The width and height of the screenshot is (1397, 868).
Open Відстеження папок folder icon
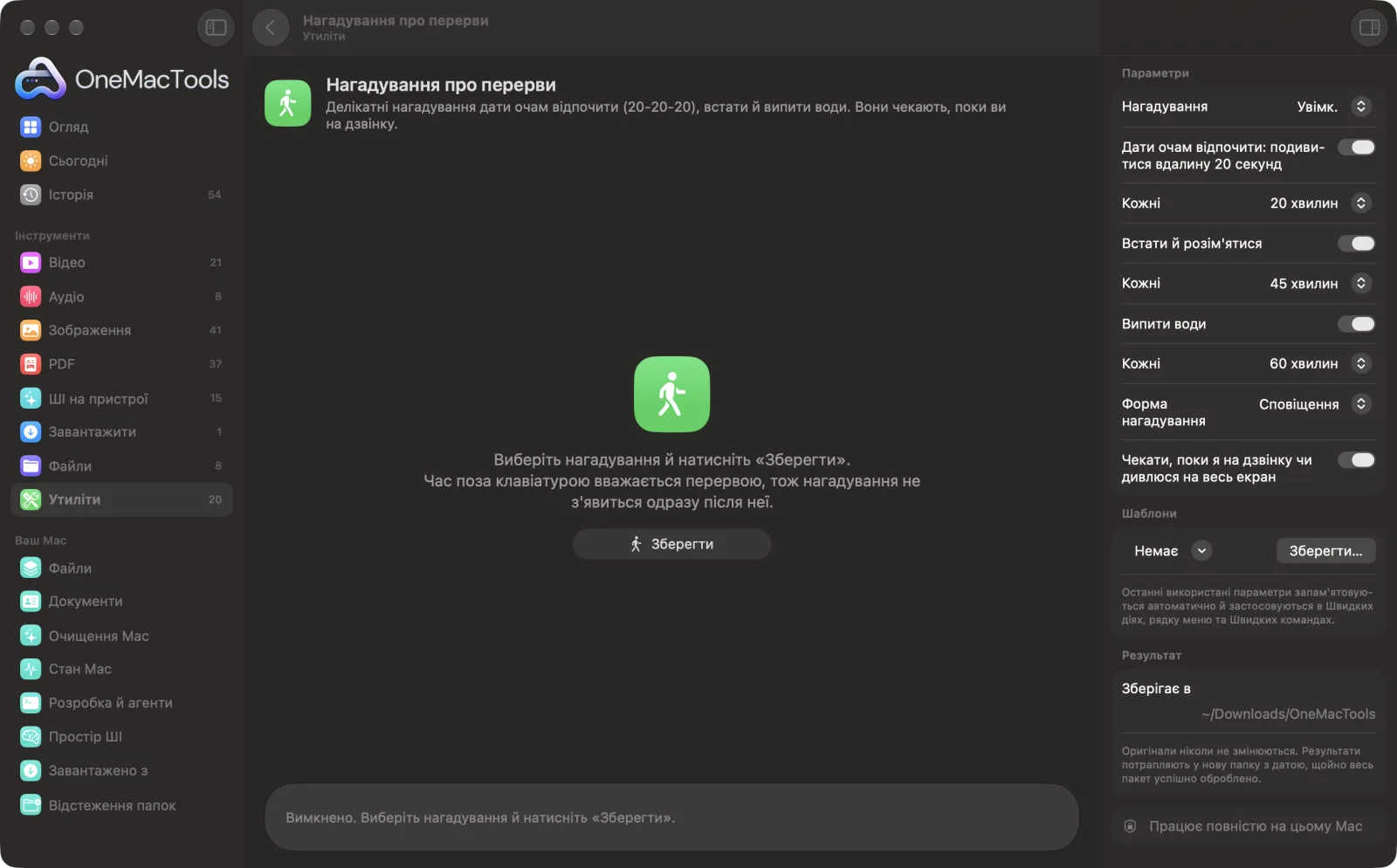(x=31, y=805)
